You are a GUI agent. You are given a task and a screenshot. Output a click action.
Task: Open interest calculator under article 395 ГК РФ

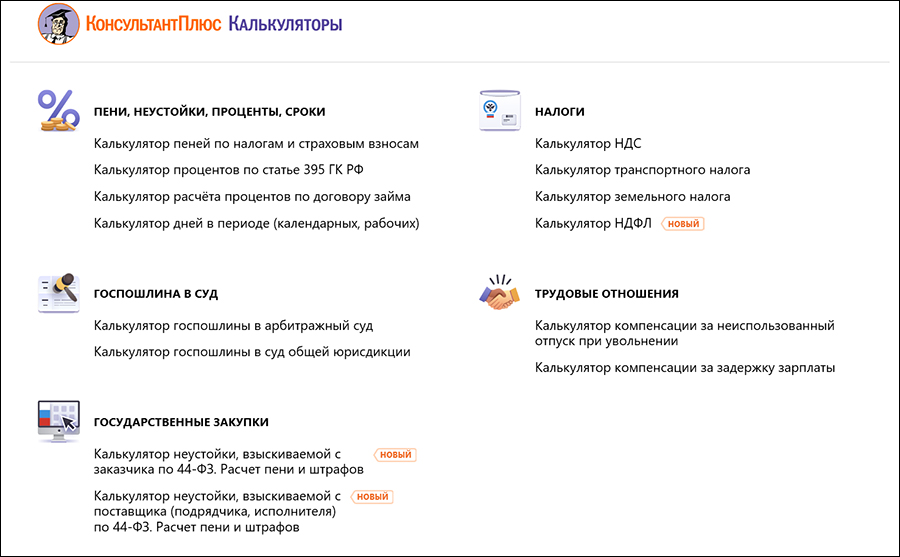tap(236, 170)
